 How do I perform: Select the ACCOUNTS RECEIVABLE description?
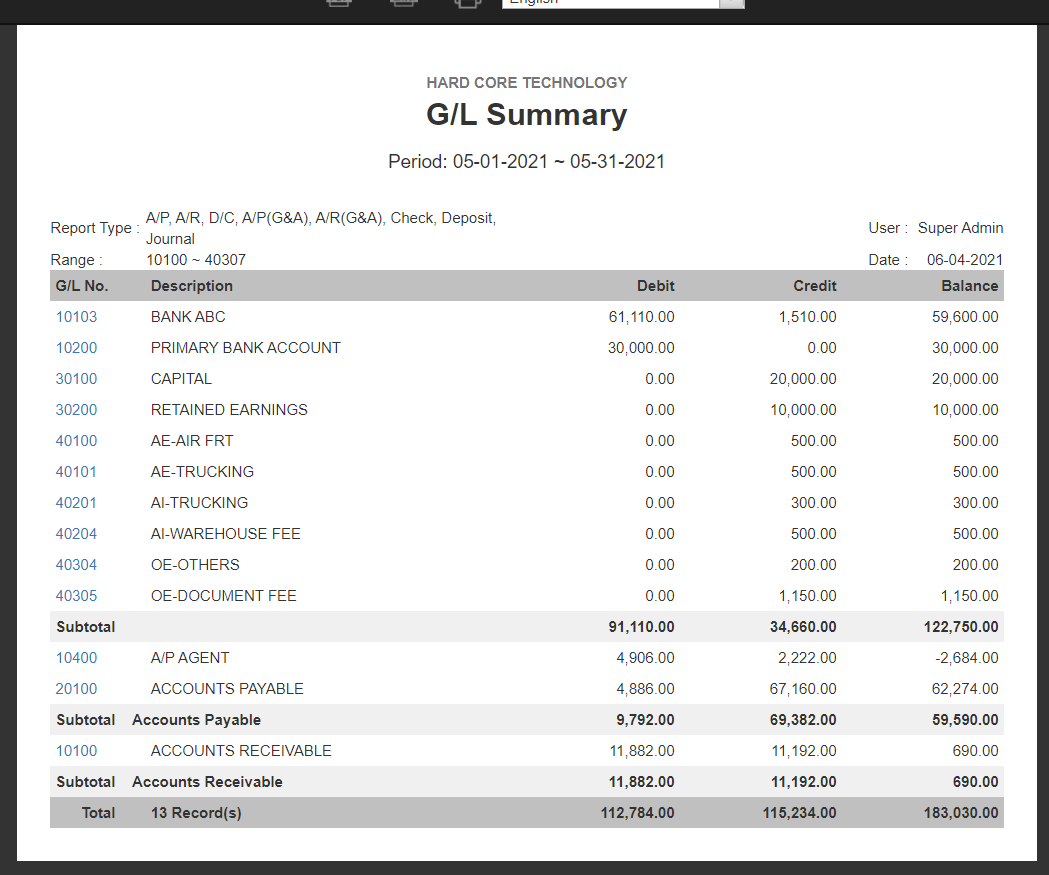click(x=241, y=751)
